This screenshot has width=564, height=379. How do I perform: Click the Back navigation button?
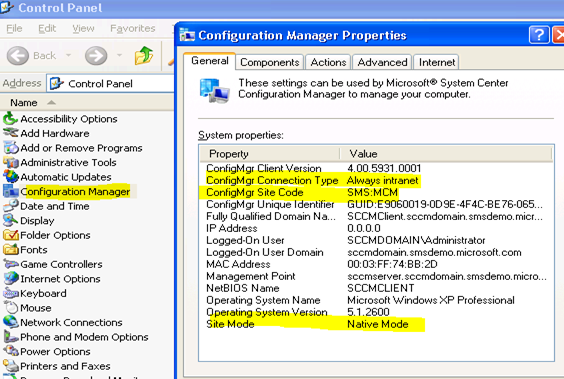pyautogui.click(x=32, y=56)
